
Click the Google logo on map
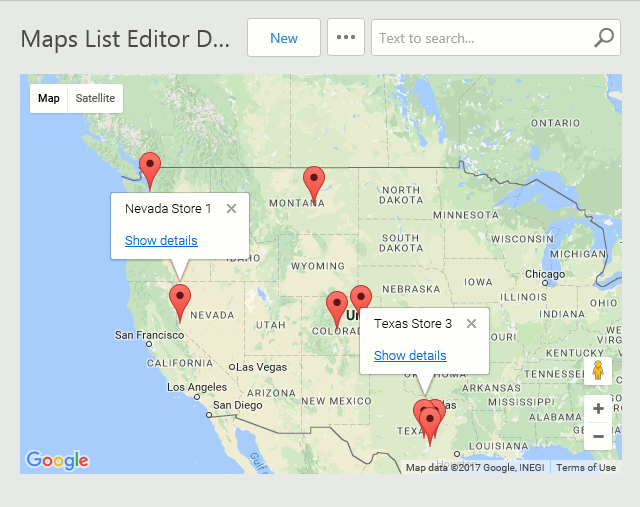click(x=57, y=460)
